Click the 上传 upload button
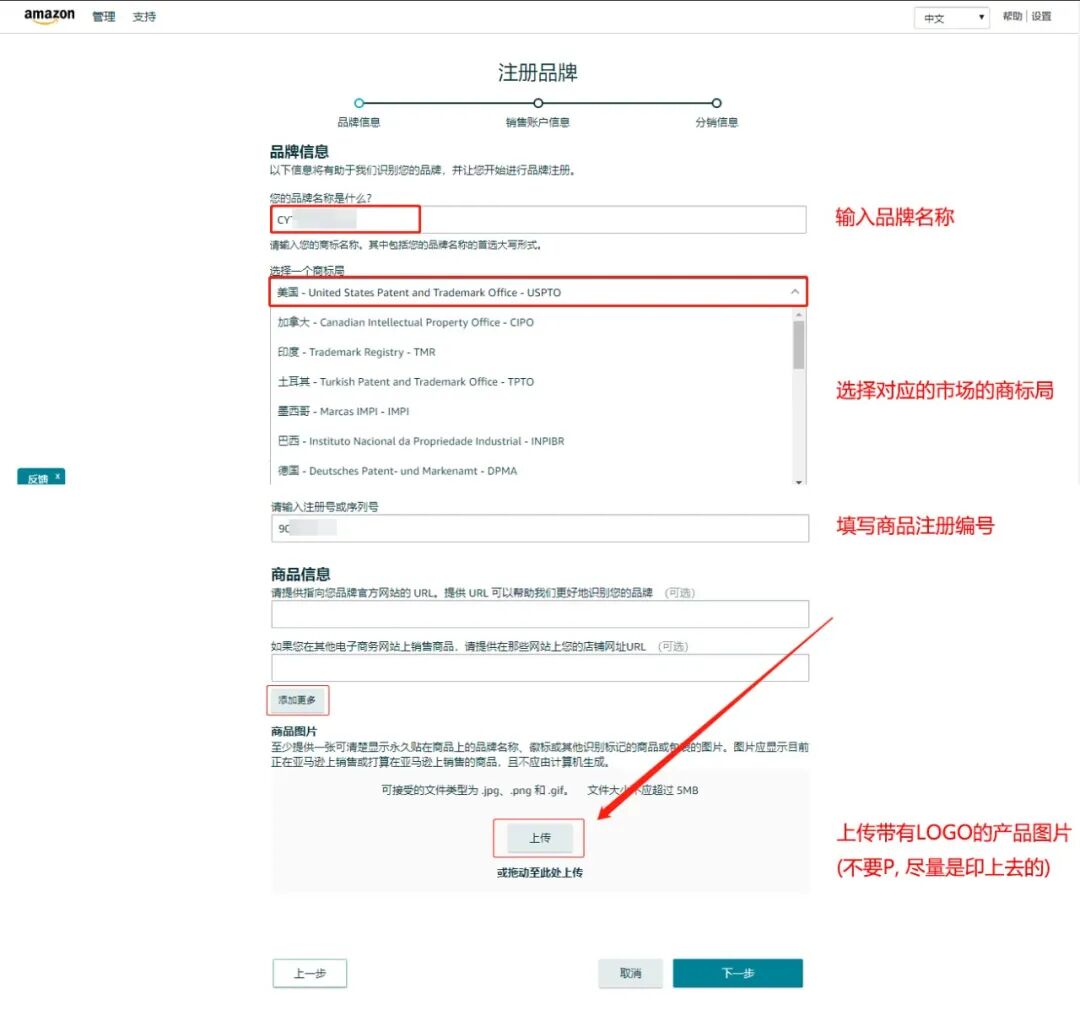Image resolution: width=1080 pixels, height=1026 pixels. pos(540,838)
